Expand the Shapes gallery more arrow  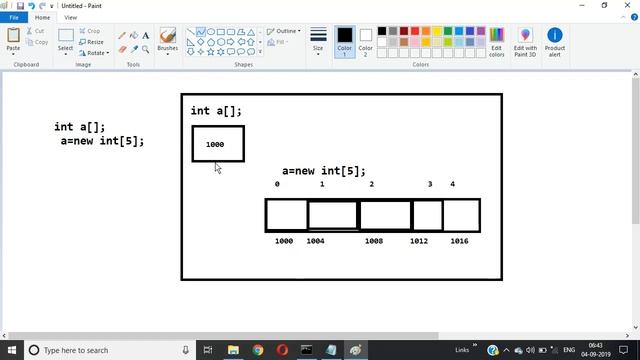(x=260, y=52)
